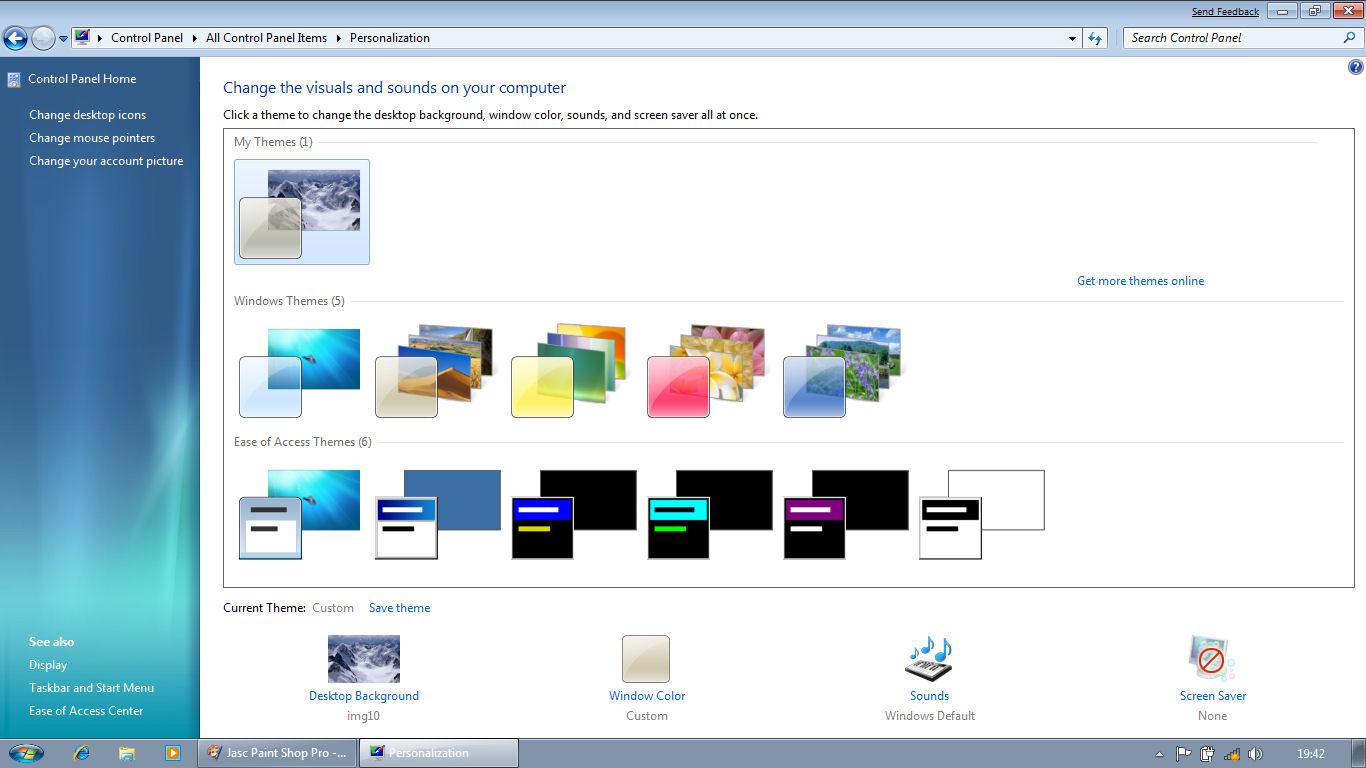Show hidden system tray icons

click(1159, 754)
